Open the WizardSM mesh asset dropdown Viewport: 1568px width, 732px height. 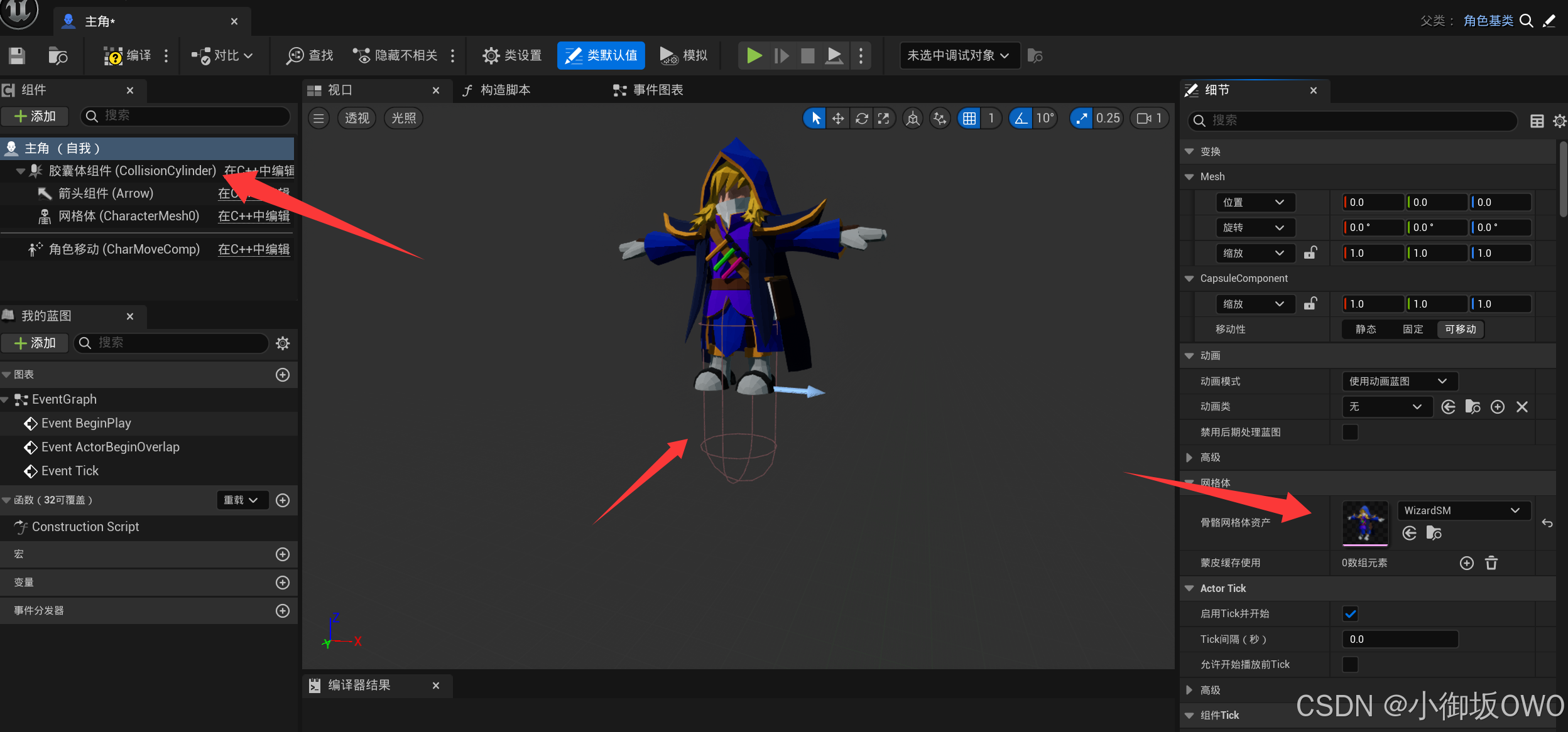click(x=1462, y=510)
